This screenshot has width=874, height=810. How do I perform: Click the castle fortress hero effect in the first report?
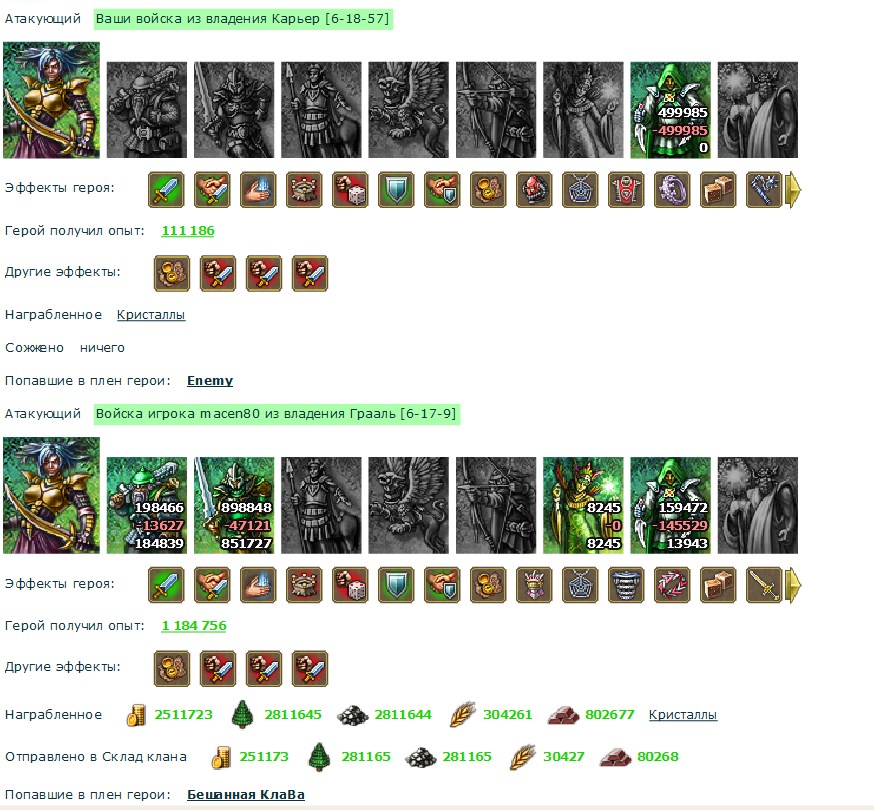tap(304, 190)
